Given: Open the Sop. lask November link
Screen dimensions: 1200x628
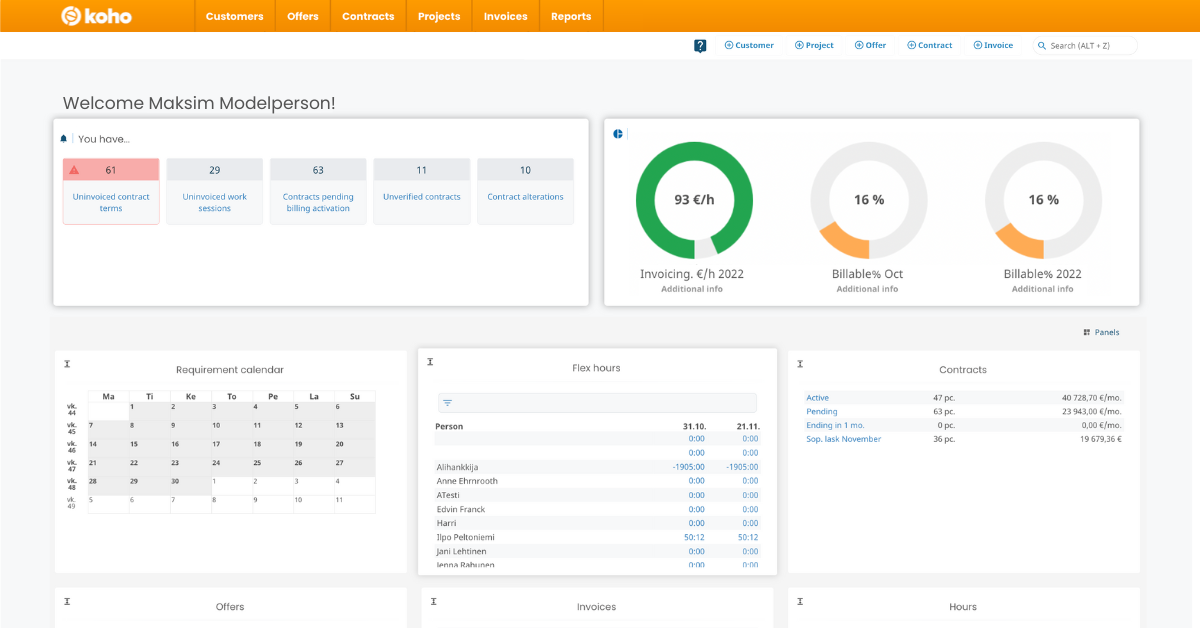Looking at the screenshot, I should click(841, 439).
